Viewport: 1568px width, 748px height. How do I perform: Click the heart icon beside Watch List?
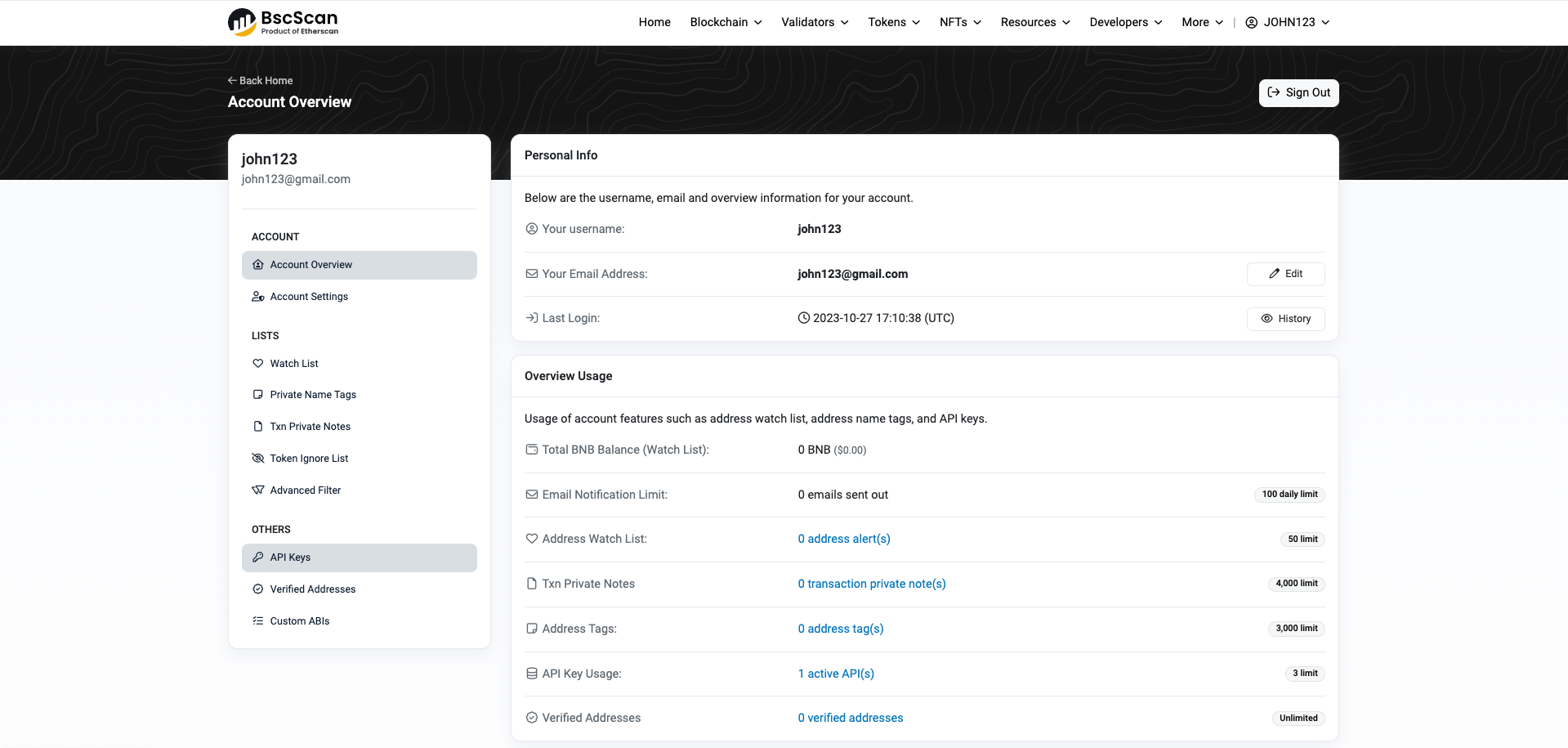pos(258,364)
